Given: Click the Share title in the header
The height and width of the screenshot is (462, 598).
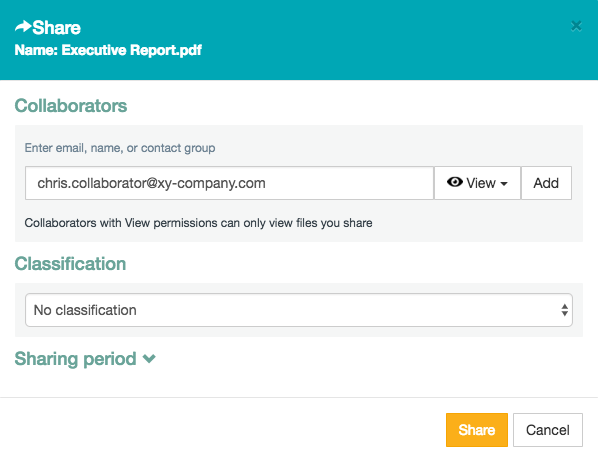Looking at the screenshot, I should [56, 27].
